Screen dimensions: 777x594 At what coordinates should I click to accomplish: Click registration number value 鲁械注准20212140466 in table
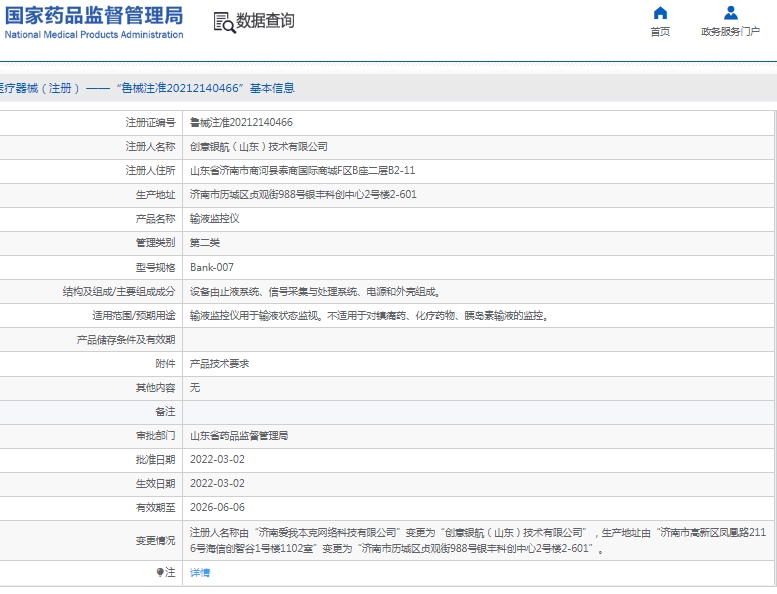[x=241, y=122]
